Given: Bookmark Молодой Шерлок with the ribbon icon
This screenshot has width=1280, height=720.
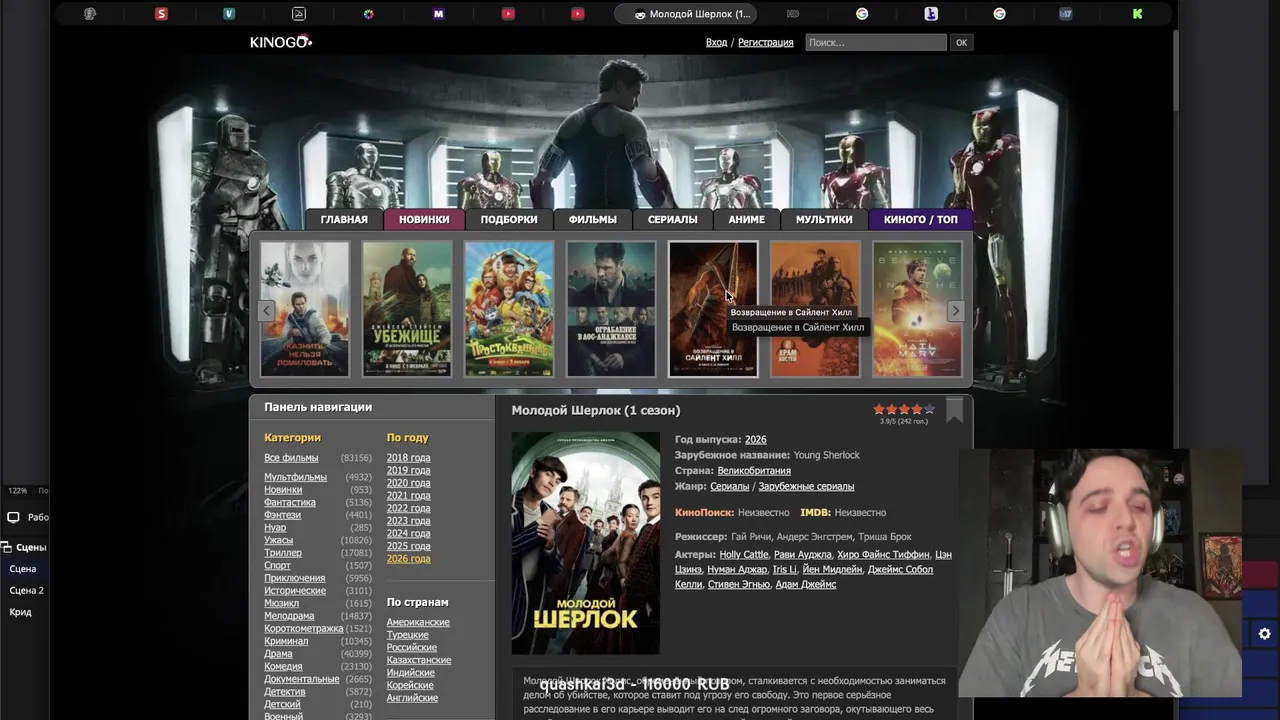Looking at the screenshot, I should (x=954, y=410).
